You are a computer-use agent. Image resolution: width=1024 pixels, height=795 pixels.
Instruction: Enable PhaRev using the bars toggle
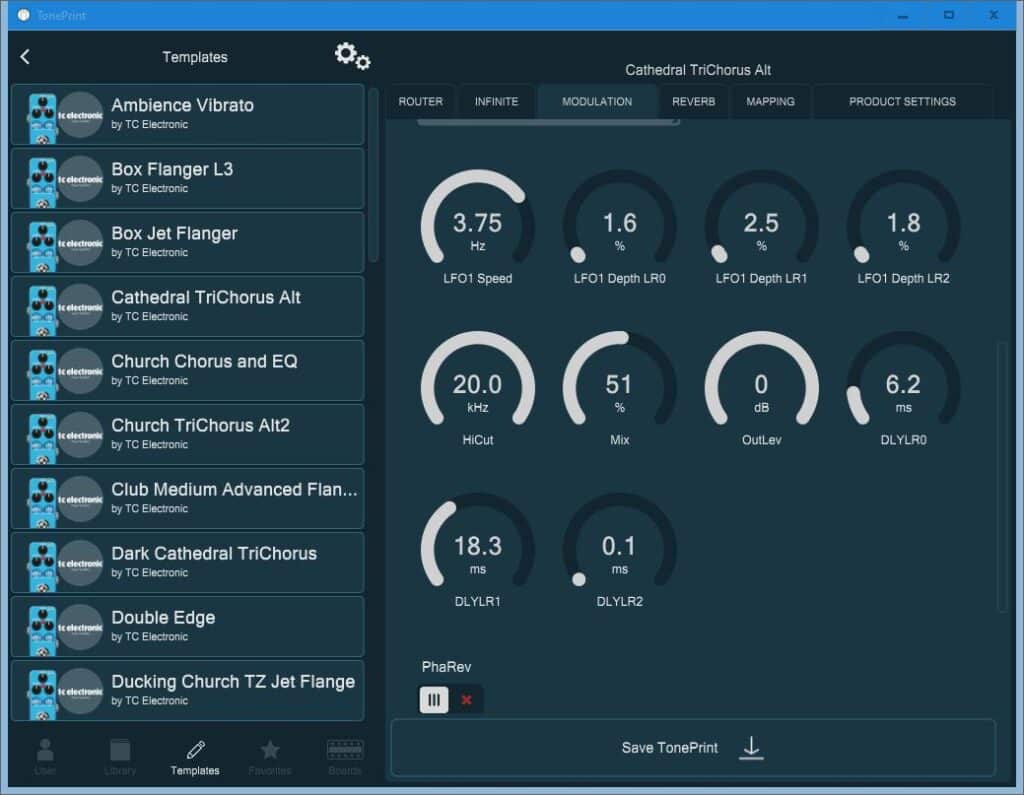[434, 700]
